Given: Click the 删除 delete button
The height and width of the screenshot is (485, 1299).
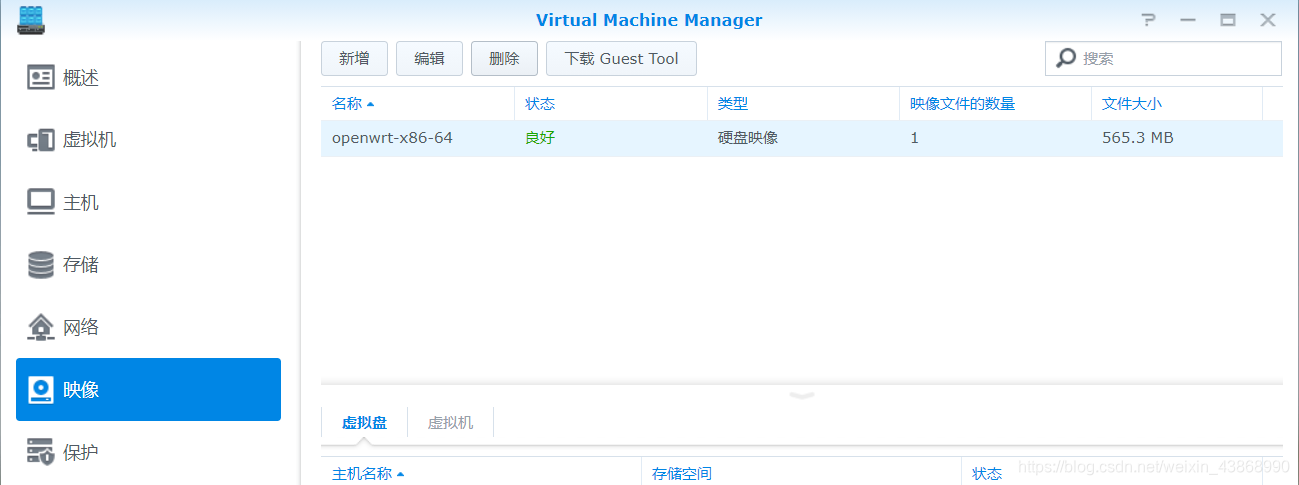Looking at the screenshot, I should 504,58.
